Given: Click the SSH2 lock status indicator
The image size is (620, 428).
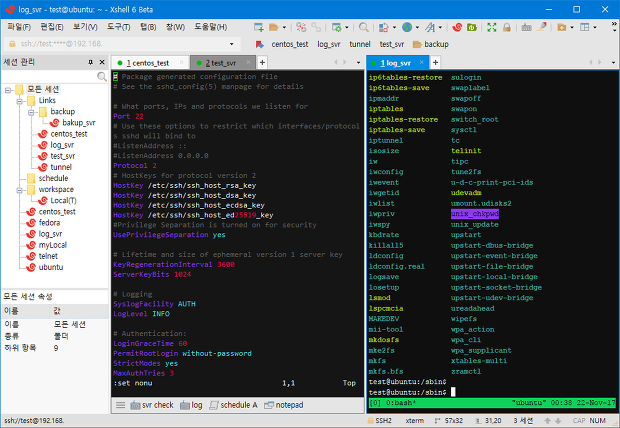Looking at the screenshot, I should 380,420.
